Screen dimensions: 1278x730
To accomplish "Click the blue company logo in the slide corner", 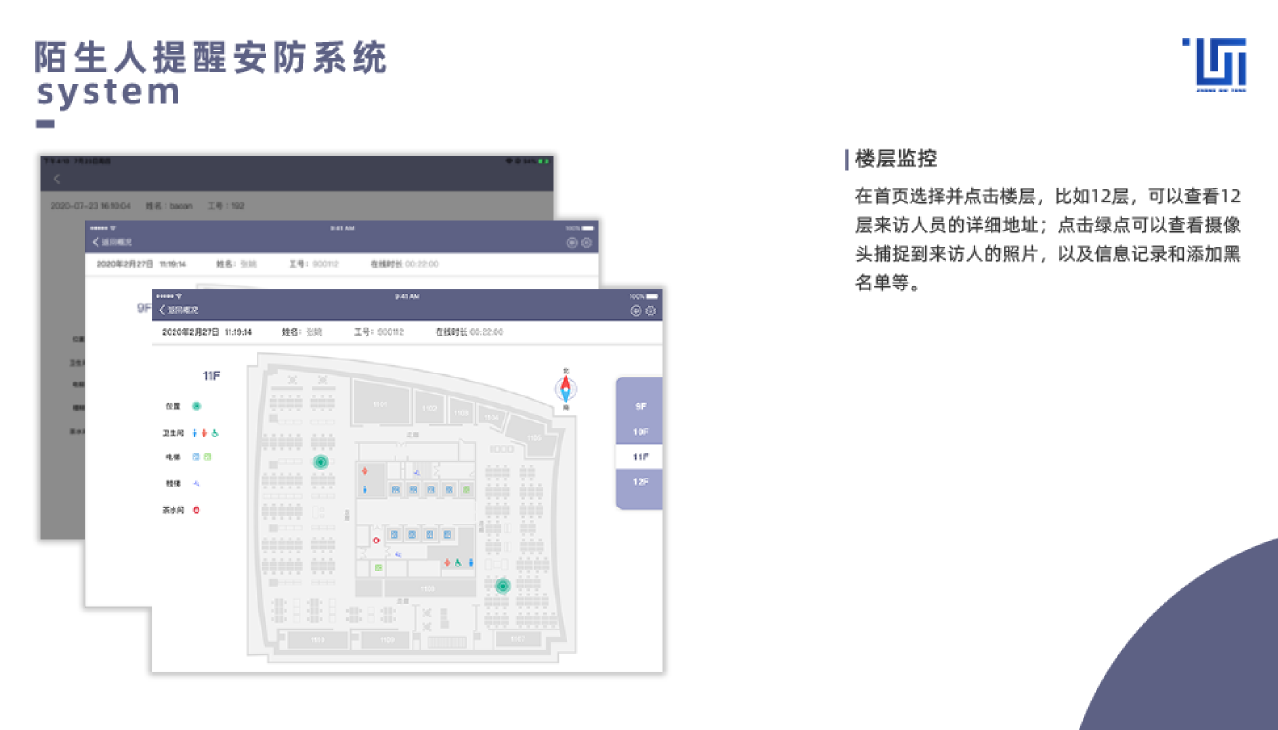I will [x=1214, y=66].
